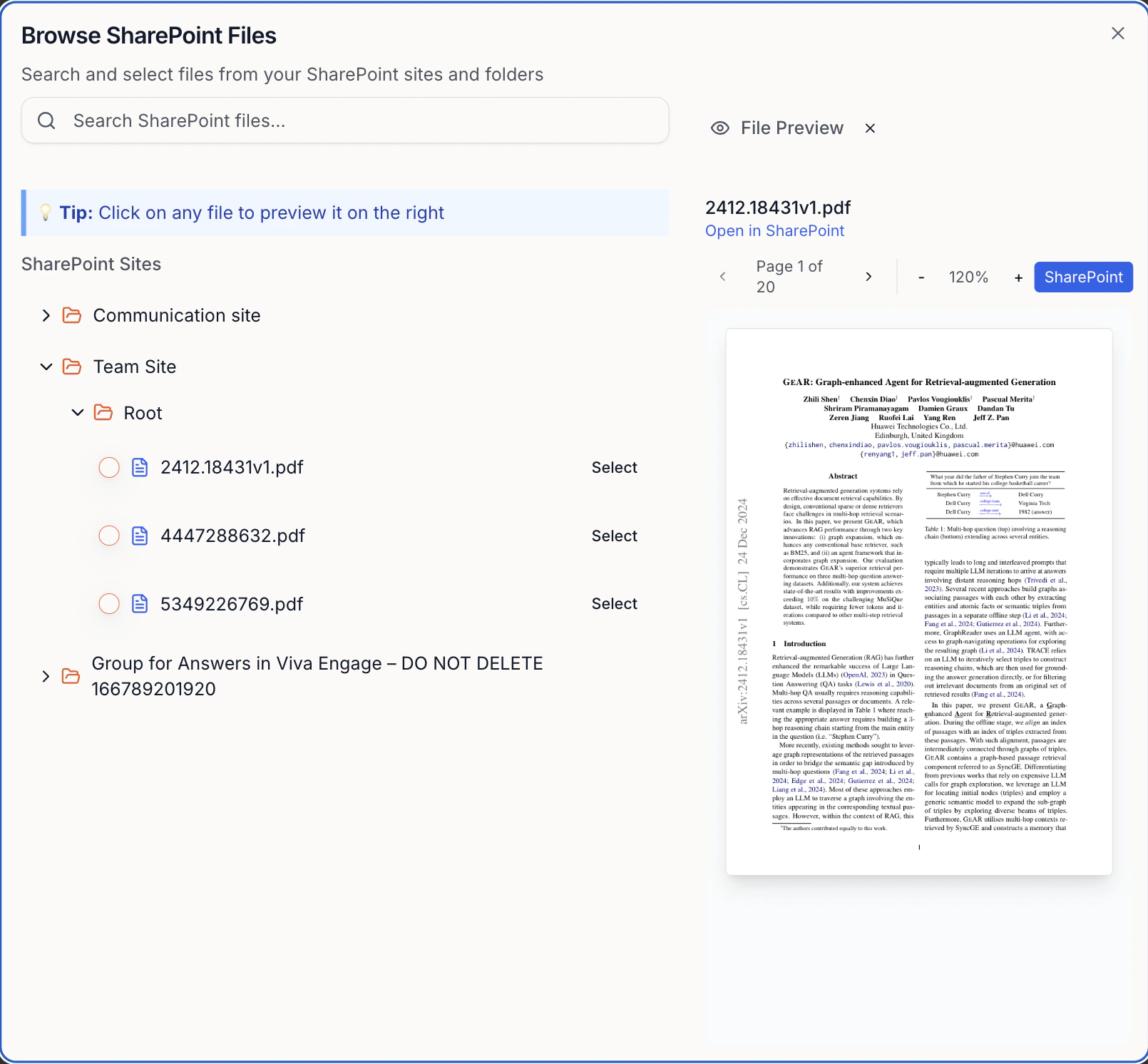Viewport: 1148px width, 1064px height.
Task: Click the Viva Engage group folder icon
Action: 71,676
